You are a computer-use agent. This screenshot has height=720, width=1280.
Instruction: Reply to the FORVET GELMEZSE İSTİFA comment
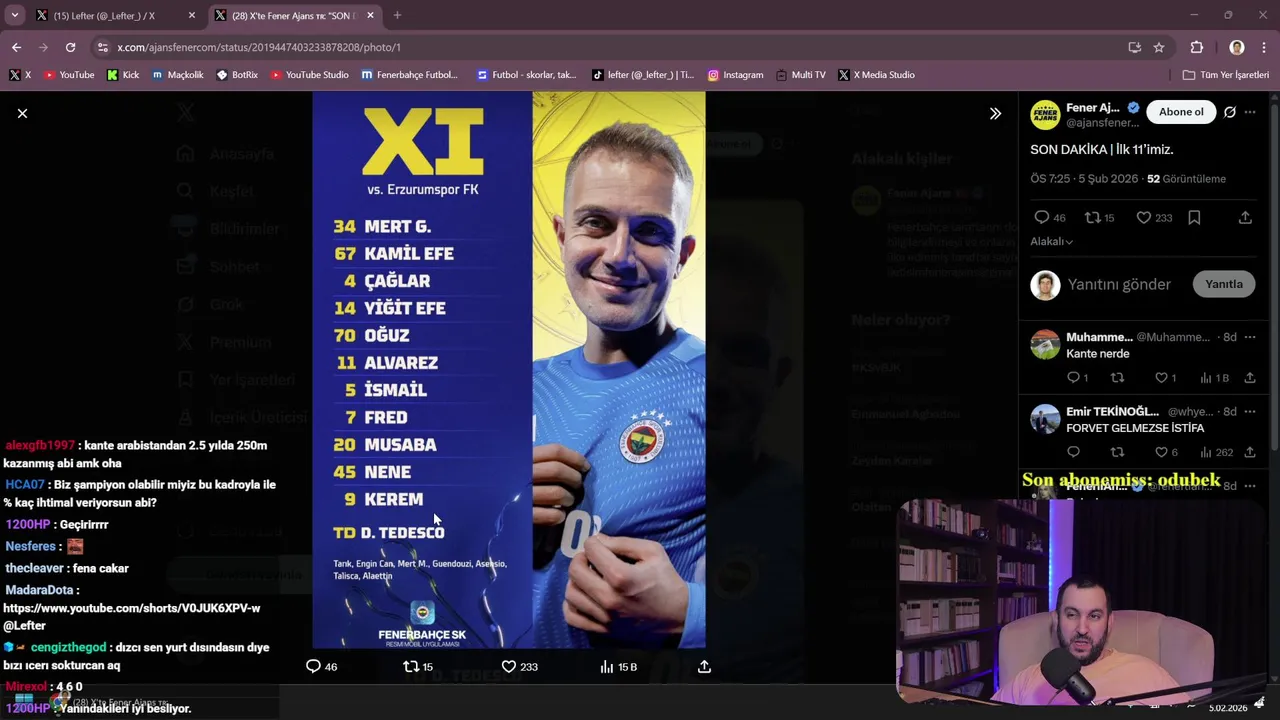1073,453
